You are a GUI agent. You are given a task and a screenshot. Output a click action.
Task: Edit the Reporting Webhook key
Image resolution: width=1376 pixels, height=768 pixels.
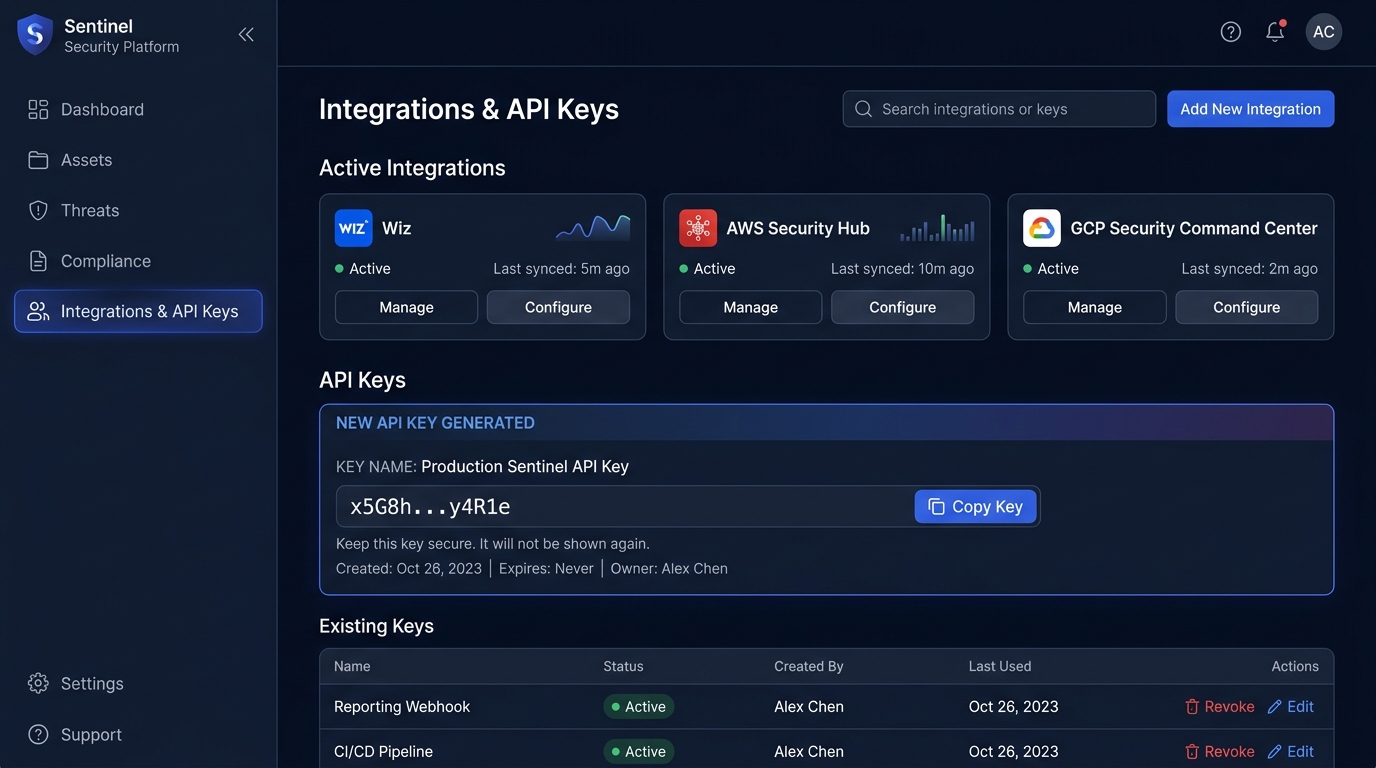tap(1290, 706)
